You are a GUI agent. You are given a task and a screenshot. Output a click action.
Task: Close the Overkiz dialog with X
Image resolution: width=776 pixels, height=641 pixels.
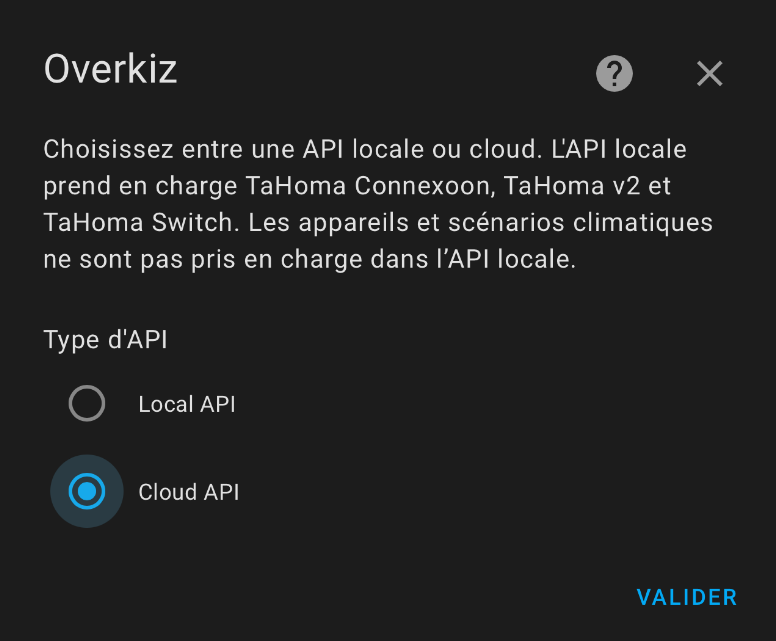tap(710, 73)
